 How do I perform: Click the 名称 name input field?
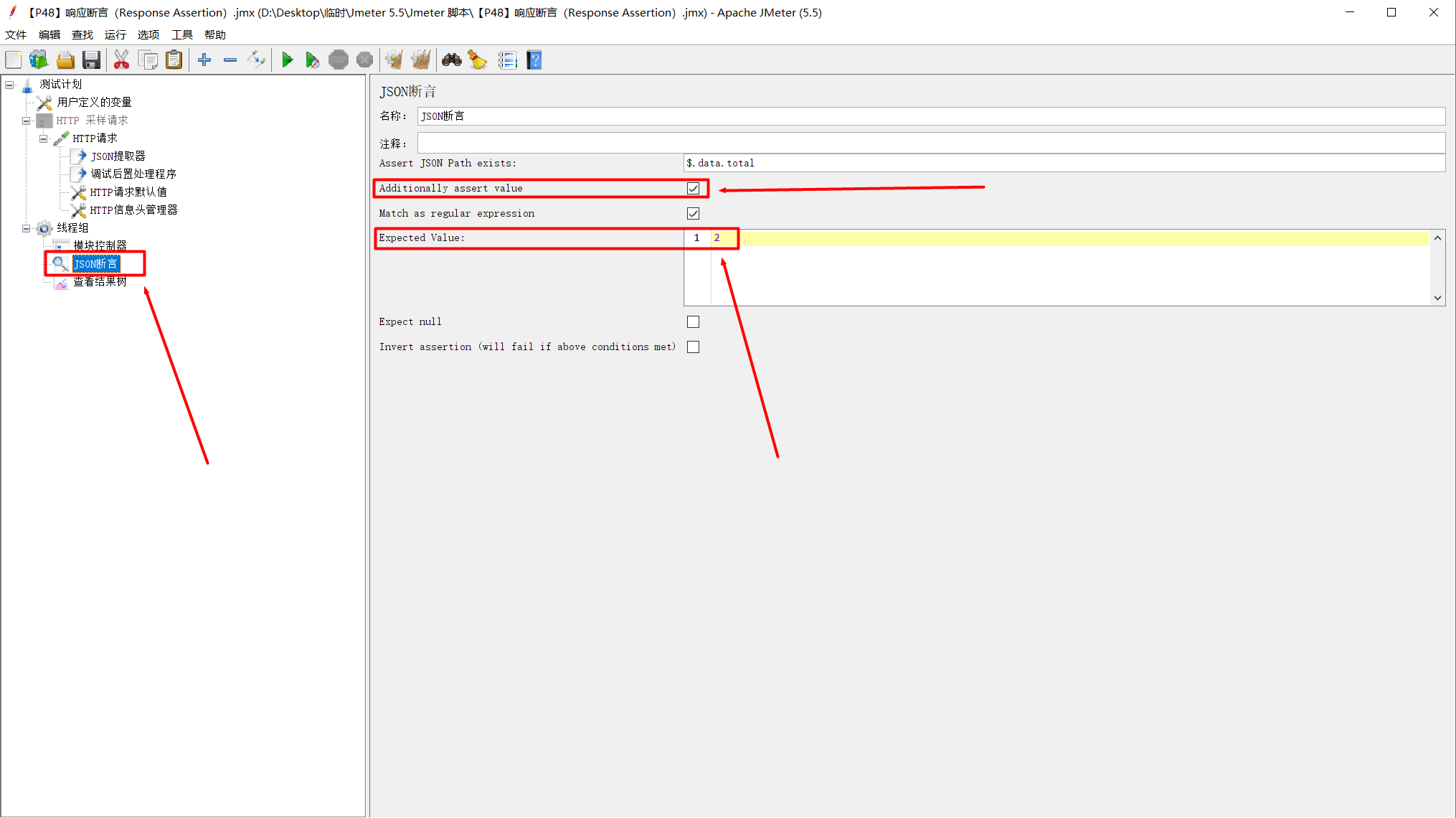point(931,116)
